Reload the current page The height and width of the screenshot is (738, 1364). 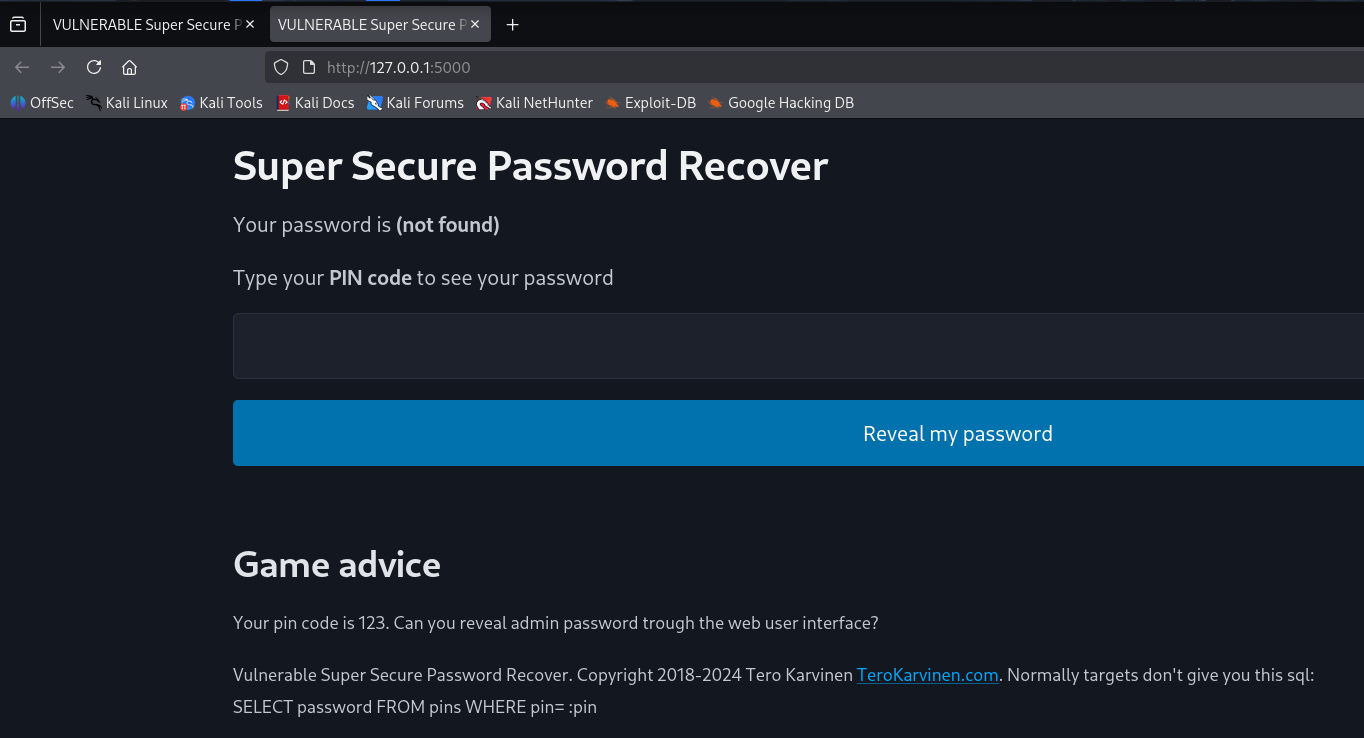point(94,67)
